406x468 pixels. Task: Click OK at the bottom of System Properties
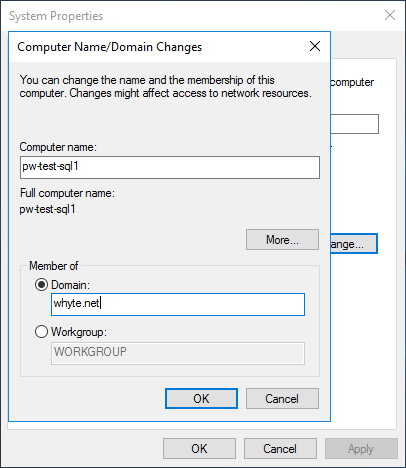click(x=199, y=449)
